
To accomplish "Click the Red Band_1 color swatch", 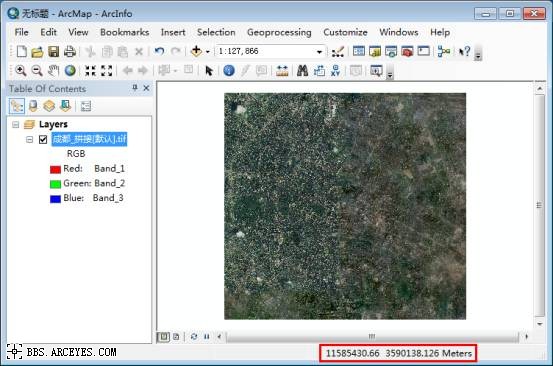I will click(x=55, y=170).
